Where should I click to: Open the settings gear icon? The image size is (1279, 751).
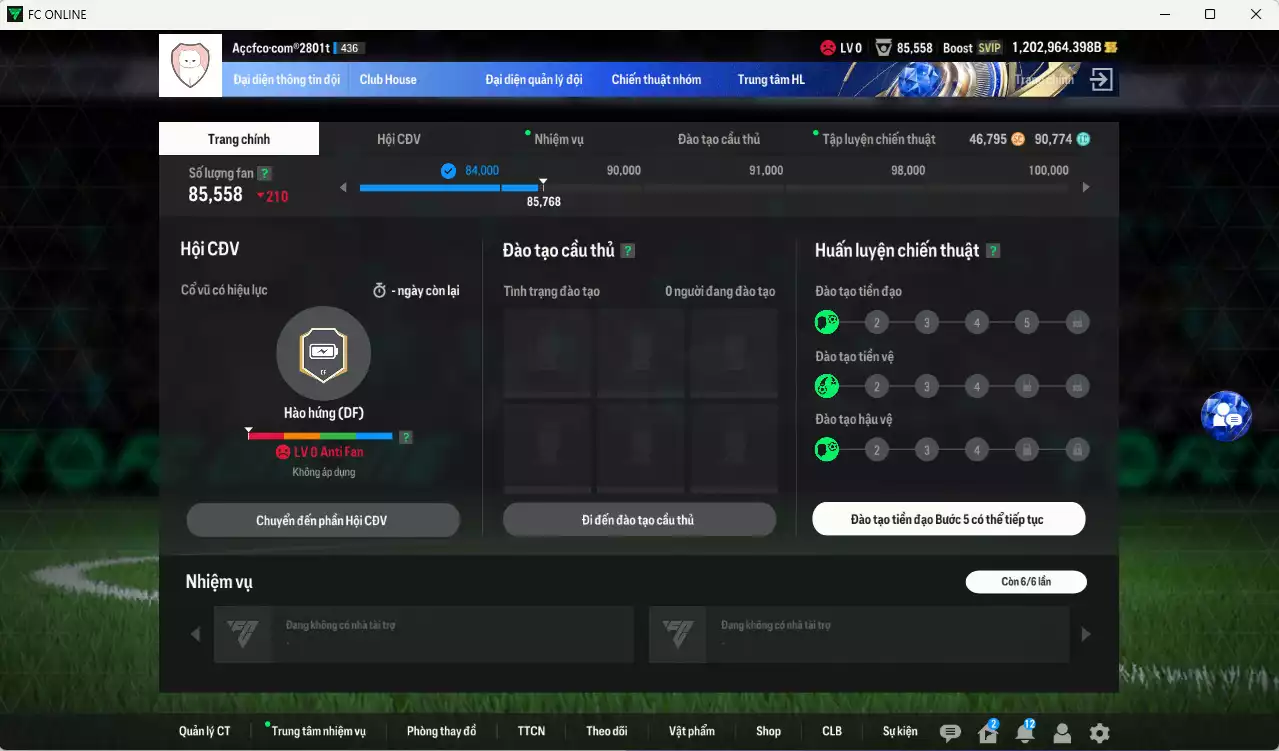click(1099, 733)
